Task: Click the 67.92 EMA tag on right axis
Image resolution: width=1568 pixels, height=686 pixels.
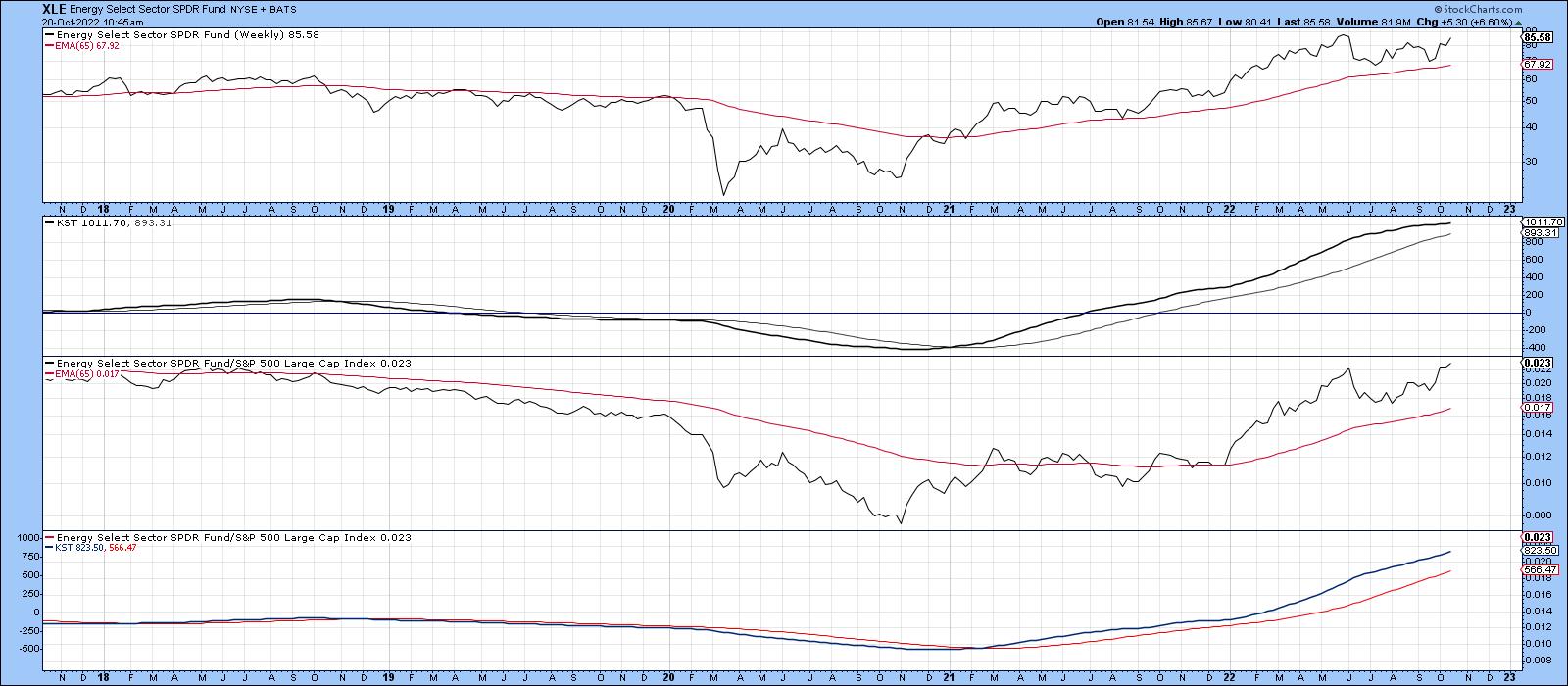Action: point(1537,65)
